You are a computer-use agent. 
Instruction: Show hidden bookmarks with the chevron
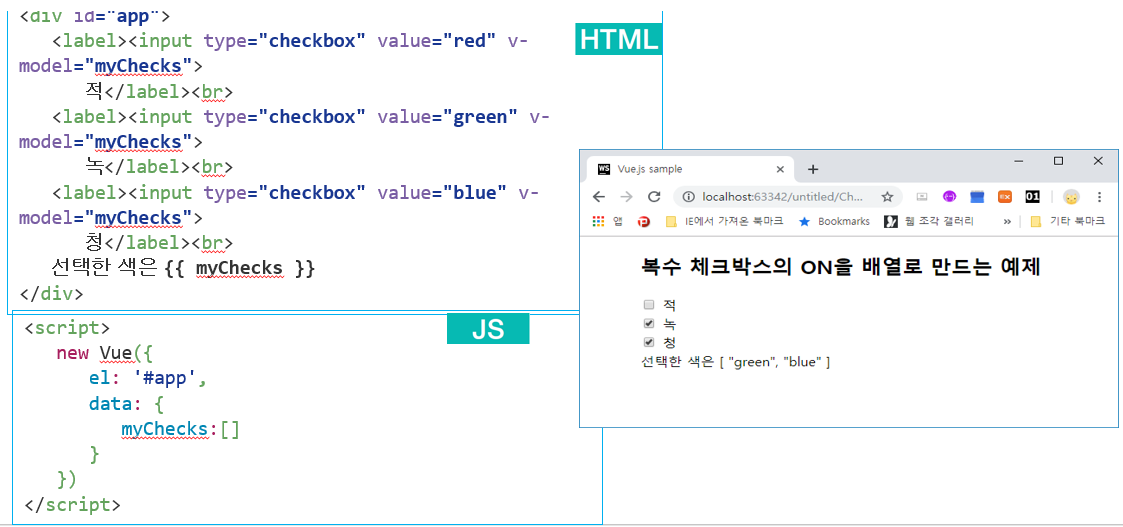coord(1008,222)
